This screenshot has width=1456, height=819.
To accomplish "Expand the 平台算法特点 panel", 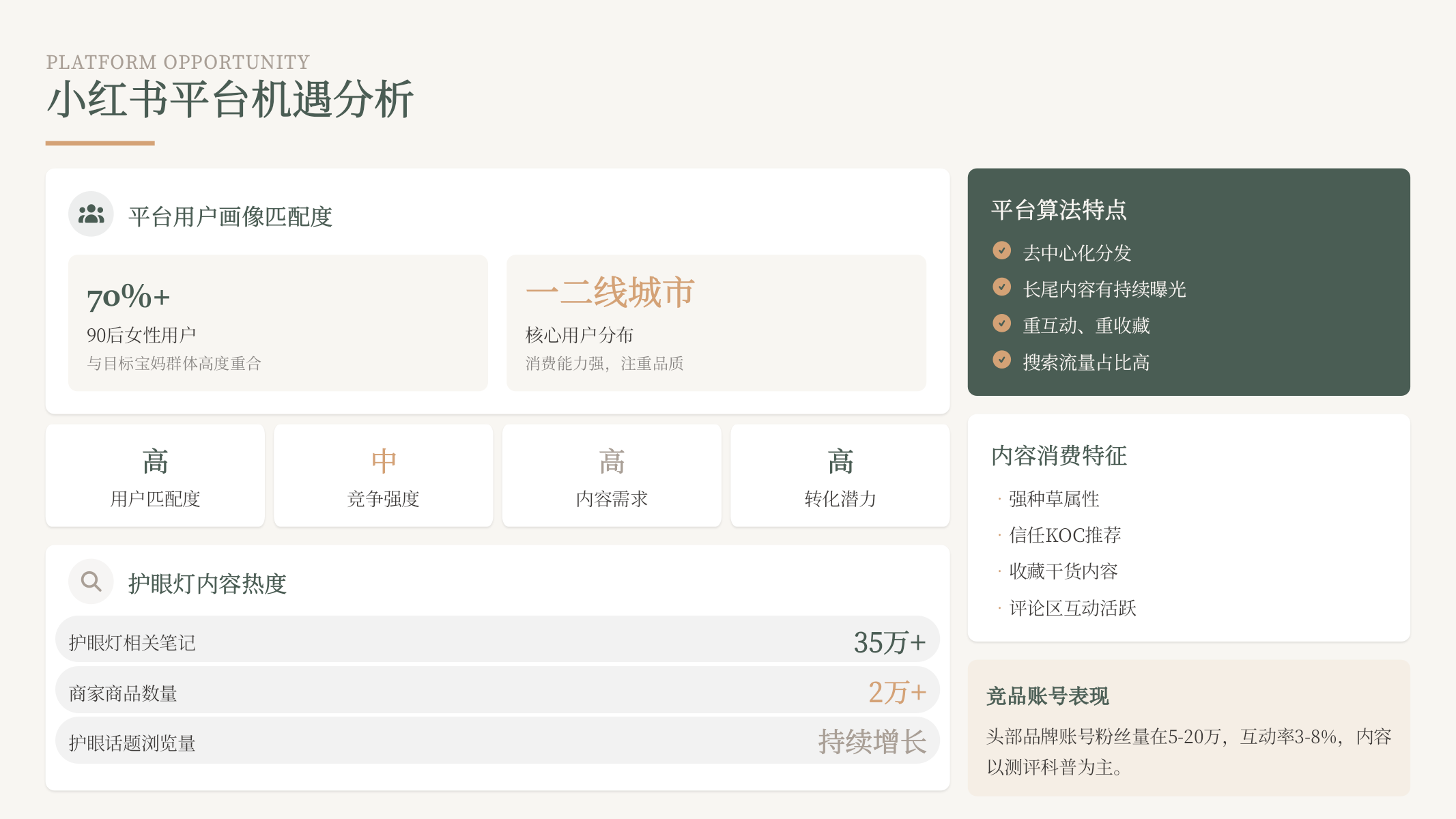I will pyautogui.click(x=1059, y=210).
